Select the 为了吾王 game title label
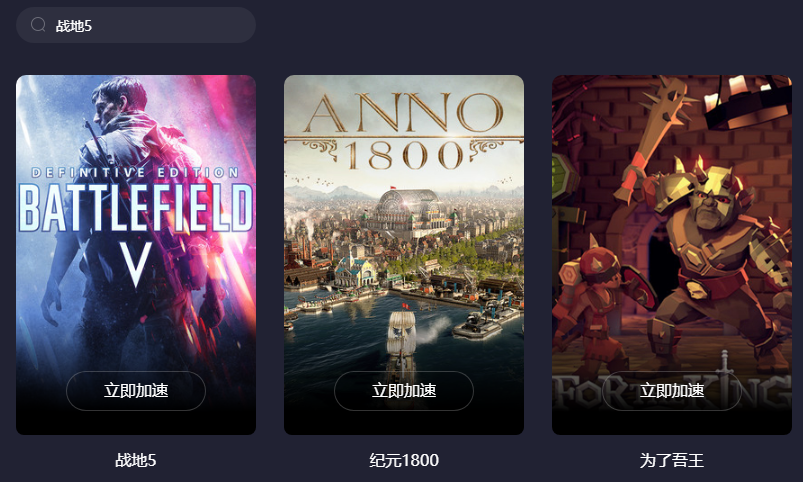803x482 pixels. click(x=672, y=460)
